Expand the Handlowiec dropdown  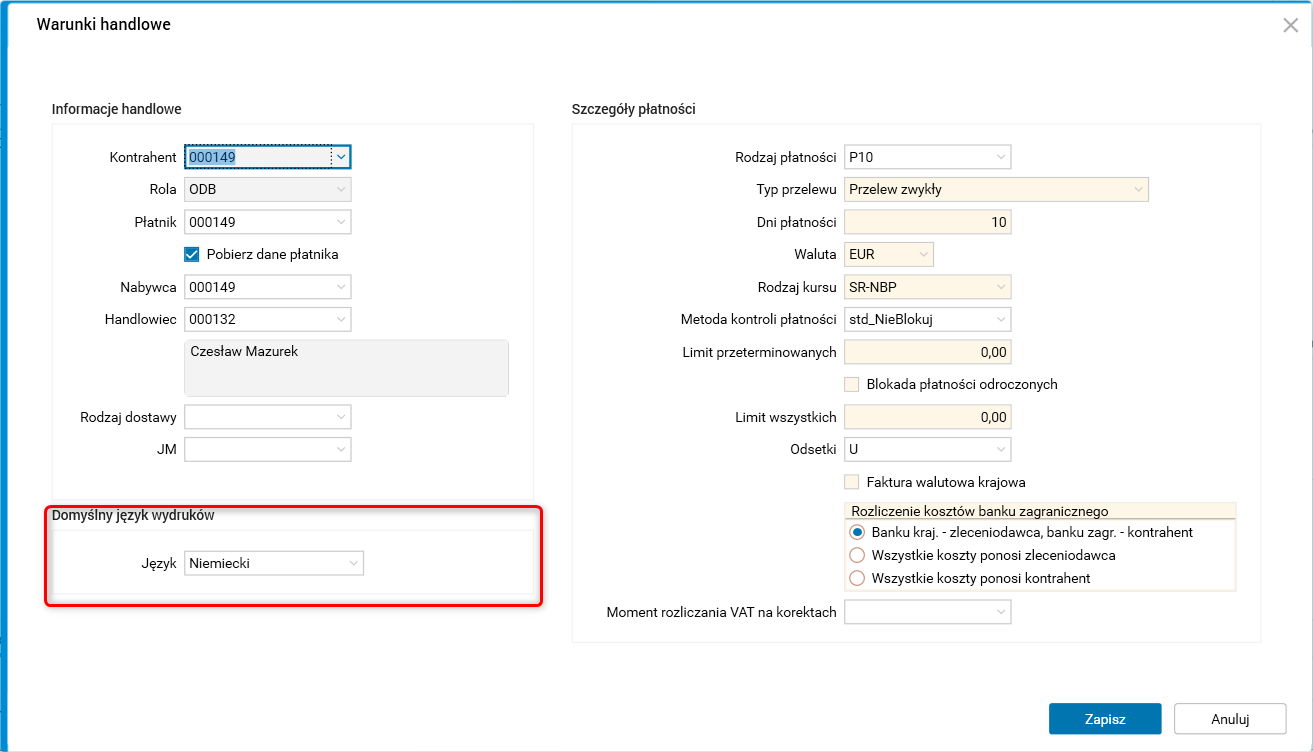point(340,319)
